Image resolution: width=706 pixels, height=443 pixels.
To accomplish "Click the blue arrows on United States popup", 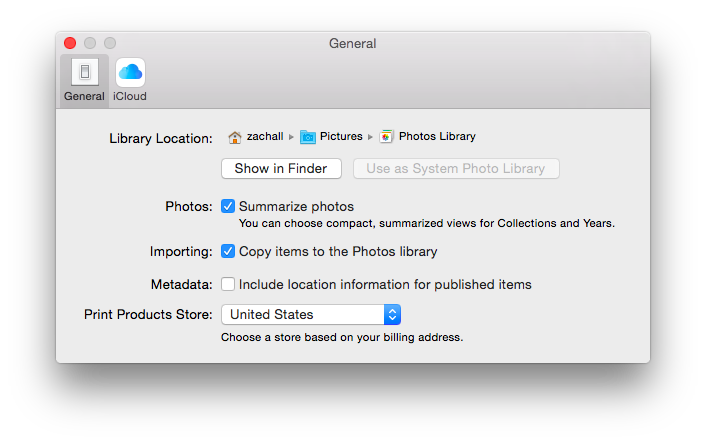I will (392, 314).
